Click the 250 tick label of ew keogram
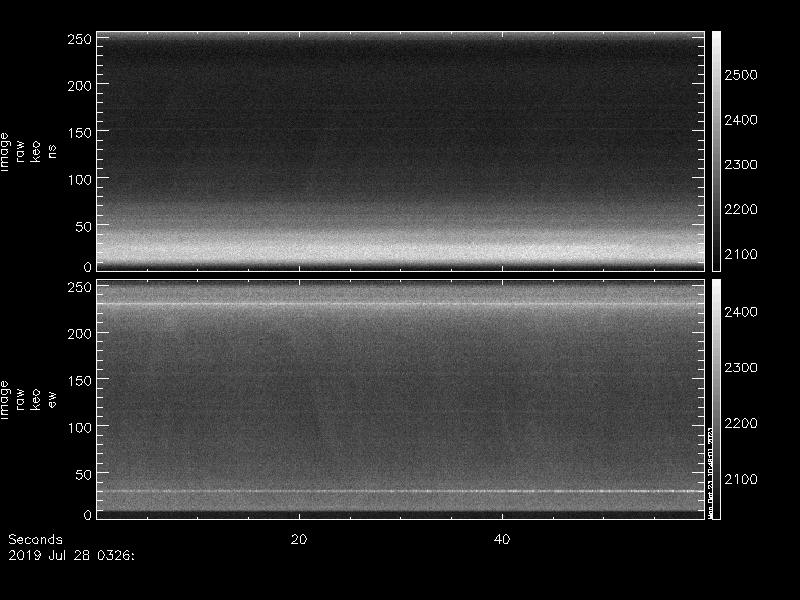Viewport: 800px width, 600px height. [80, 287]
